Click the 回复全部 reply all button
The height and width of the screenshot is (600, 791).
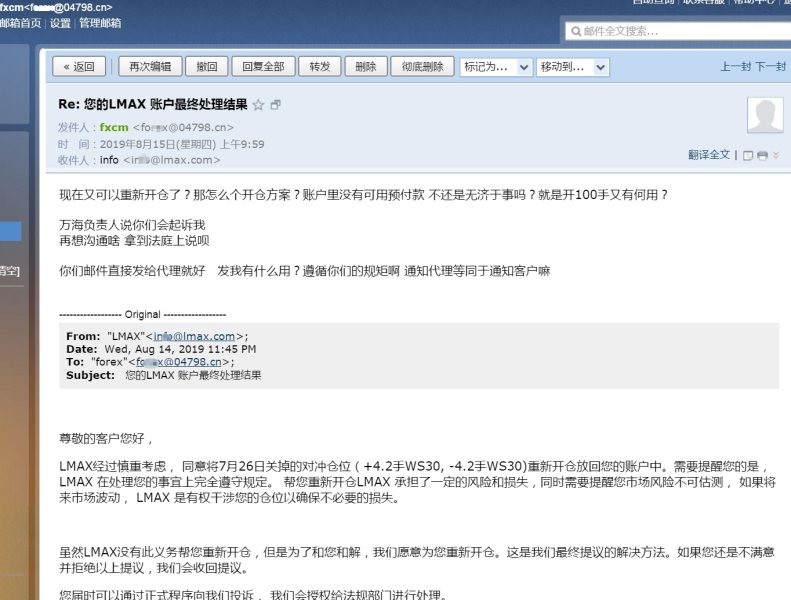(x=263, y=67)
